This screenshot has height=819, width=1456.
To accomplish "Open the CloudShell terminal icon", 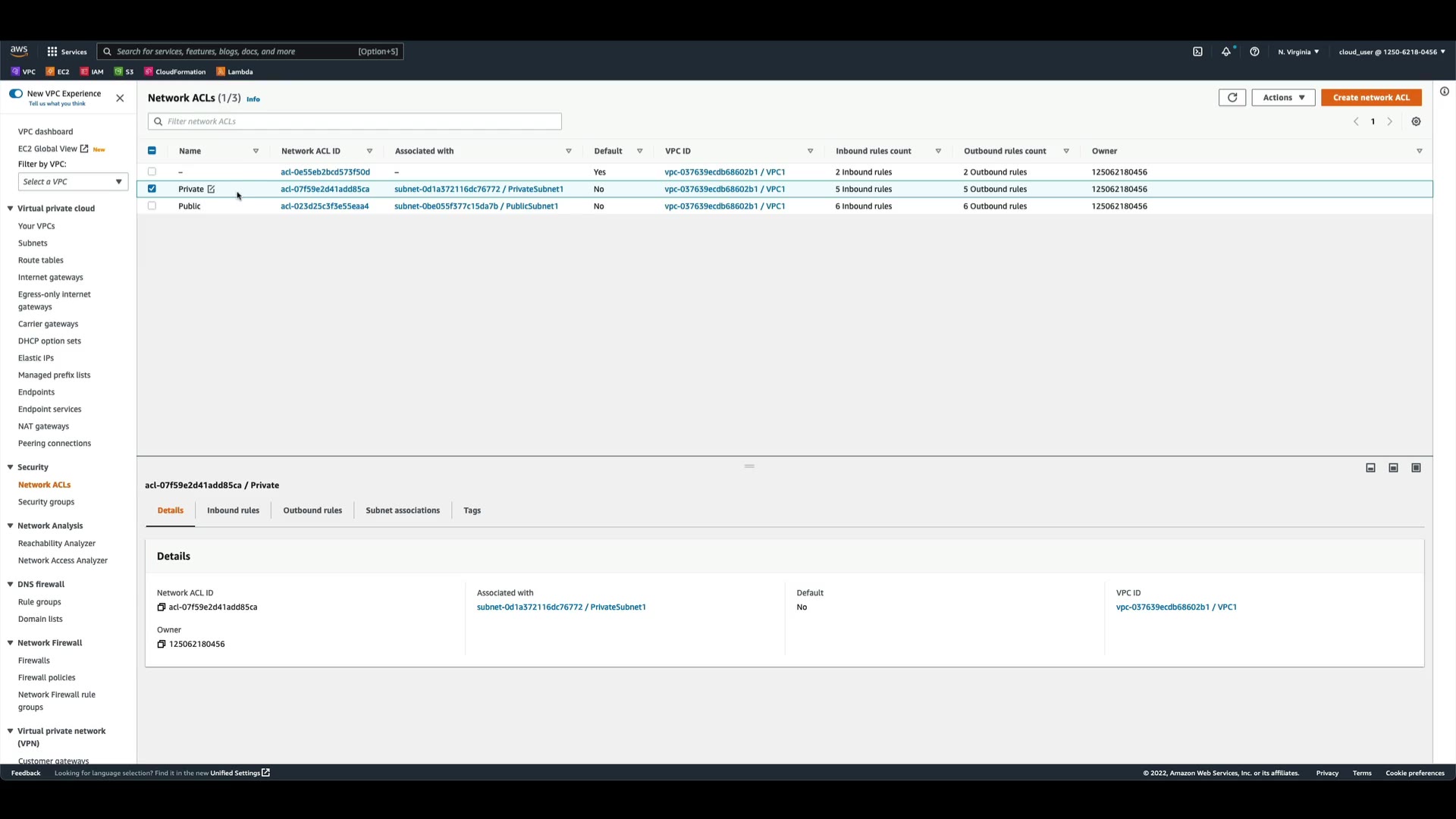I will coord(1197,52).
